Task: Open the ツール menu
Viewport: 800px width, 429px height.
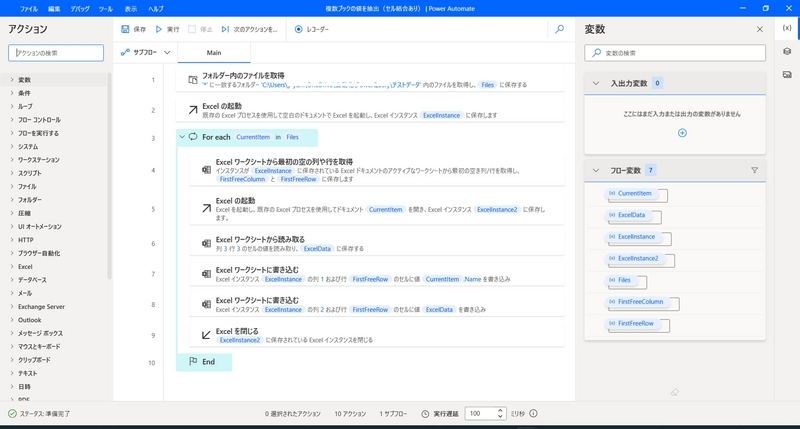Action: click(x=106, y=9)
